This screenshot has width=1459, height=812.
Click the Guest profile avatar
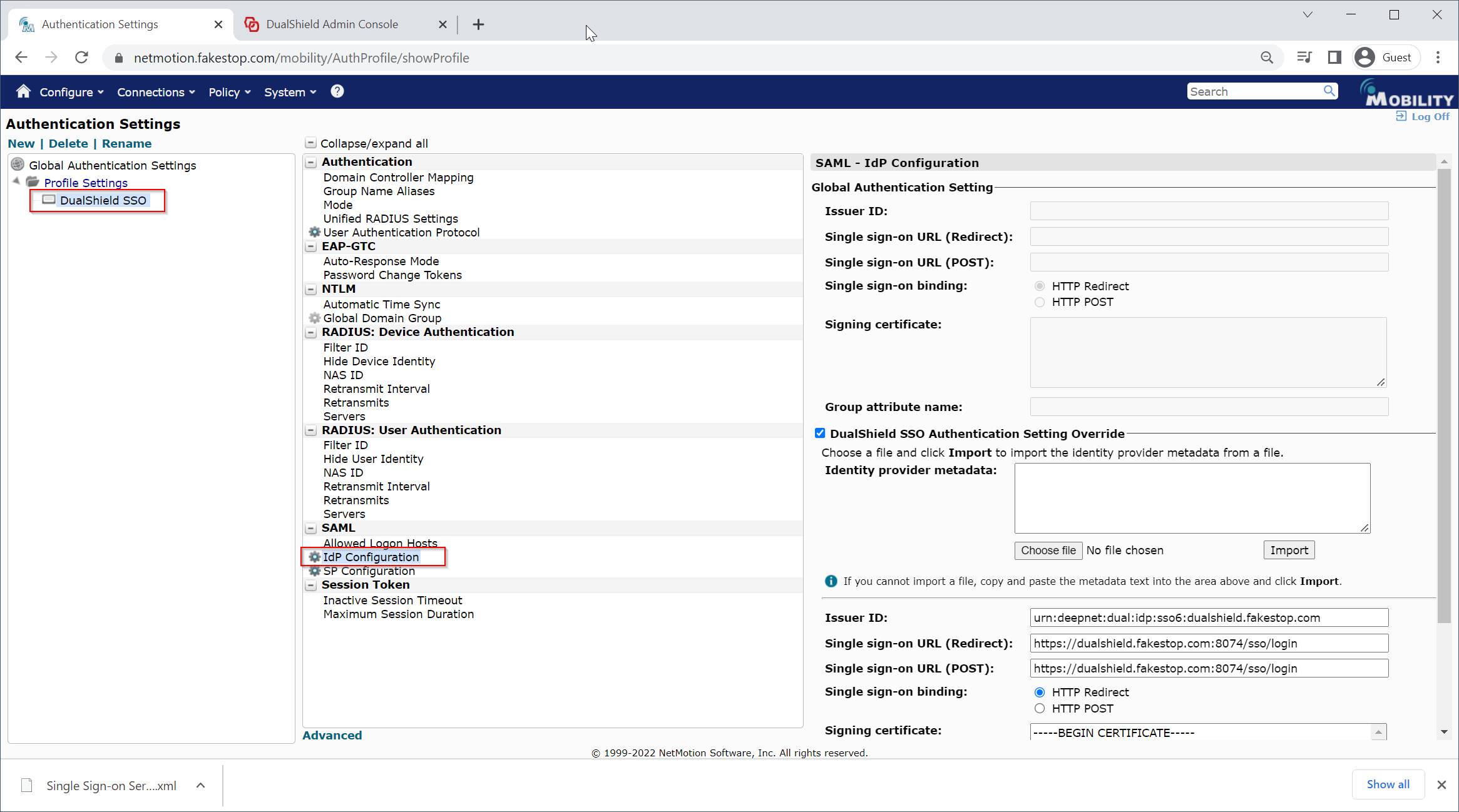coord(1364,58)
